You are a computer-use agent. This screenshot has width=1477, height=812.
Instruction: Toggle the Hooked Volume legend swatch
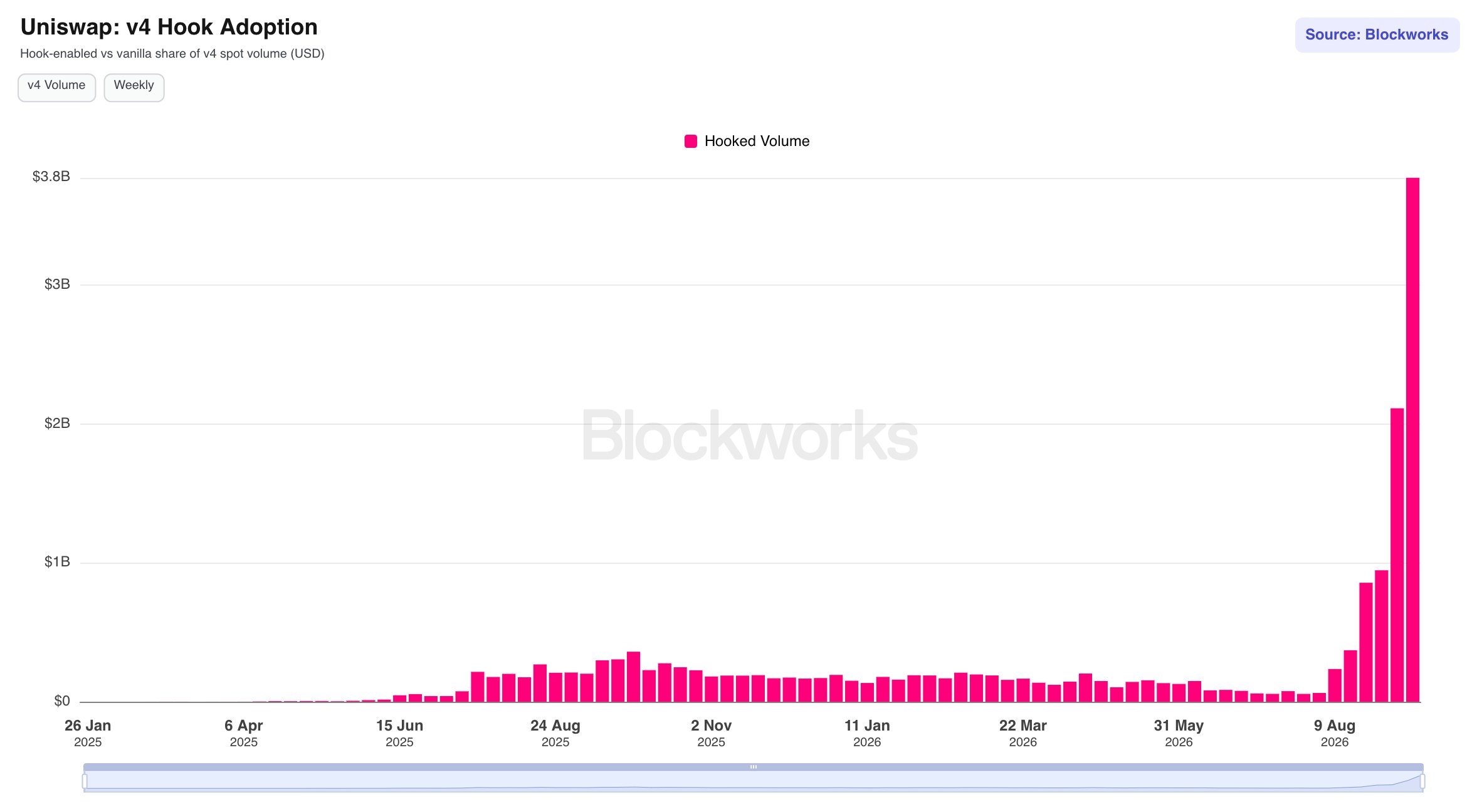point(690,141)
